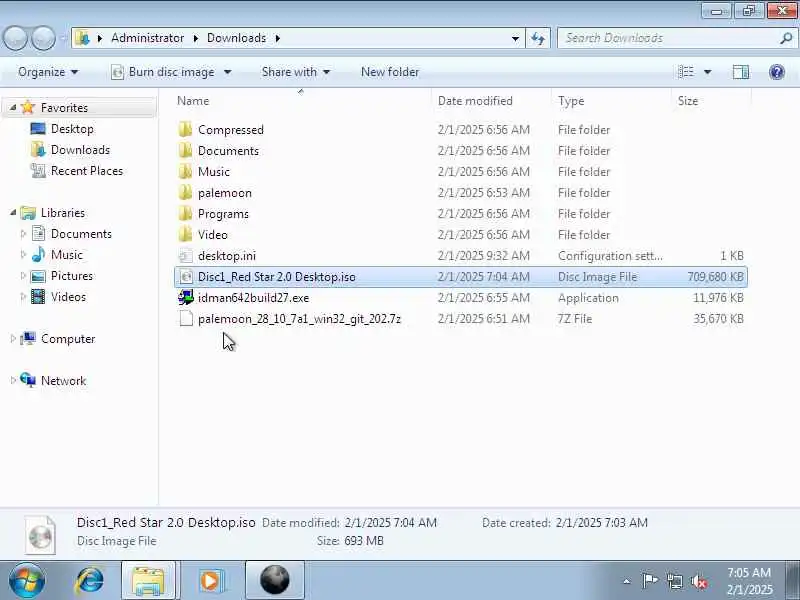Click the taskbar clock showing 7:05 AM
Screen dimensions: 800x600
click(749, 581)
